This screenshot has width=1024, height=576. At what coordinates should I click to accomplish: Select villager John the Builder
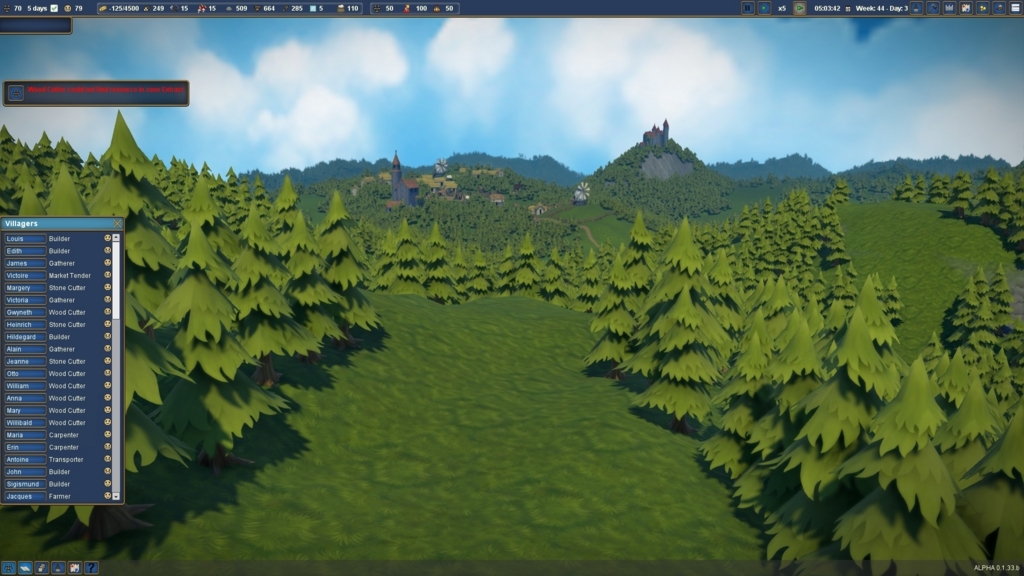coord(25,472)
